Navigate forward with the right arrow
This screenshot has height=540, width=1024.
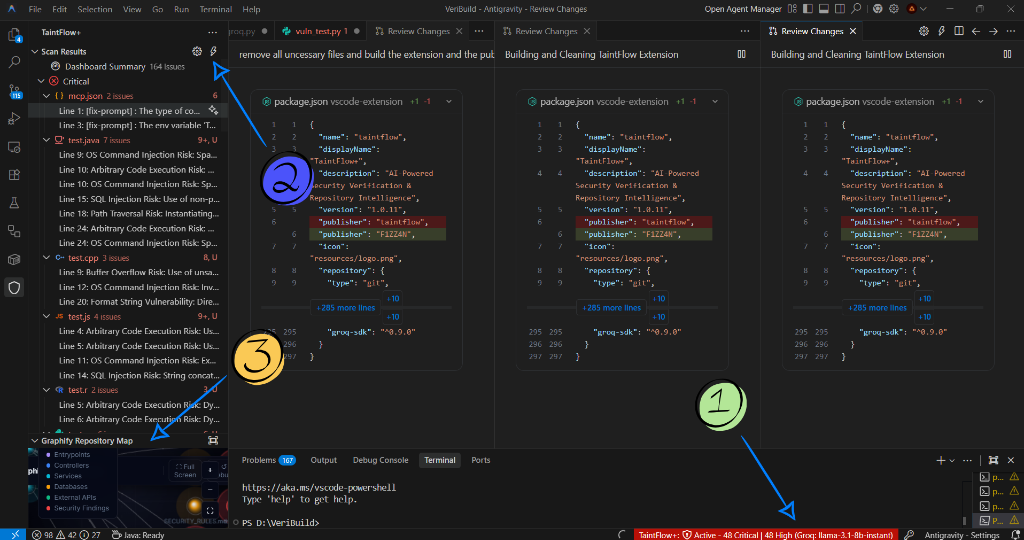[x=993, y=31]
